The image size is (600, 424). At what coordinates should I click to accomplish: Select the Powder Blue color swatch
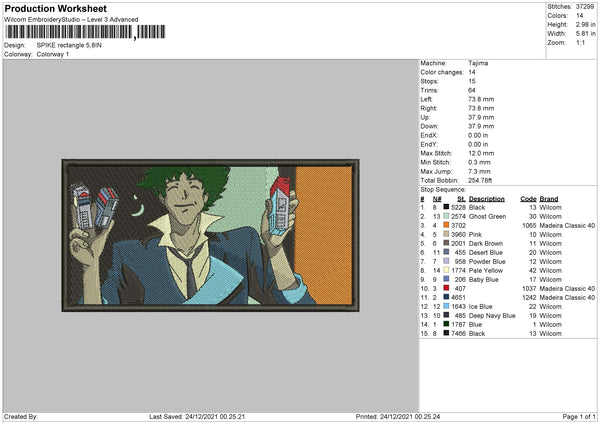click(x=446, y=261)
